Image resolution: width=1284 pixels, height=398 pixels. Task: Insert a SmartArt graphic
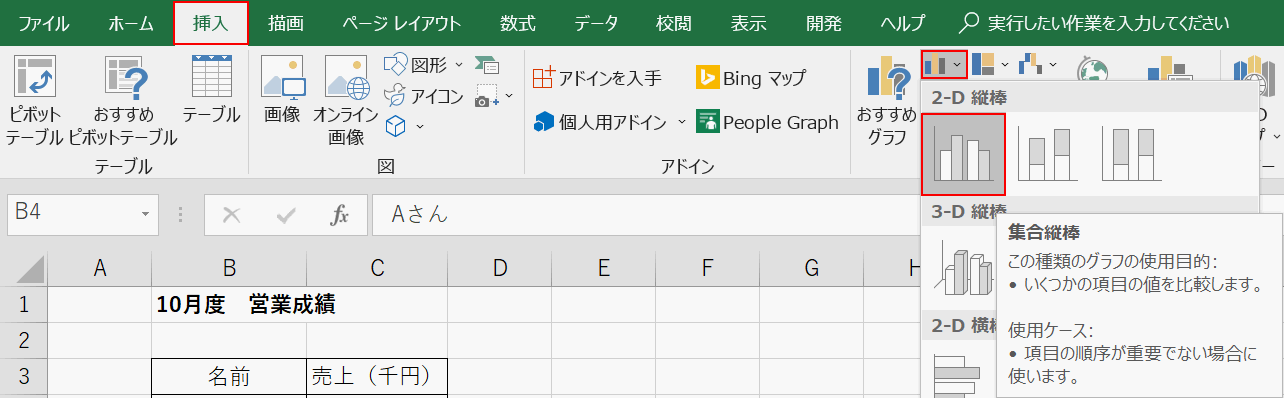[x=487, y=65]
